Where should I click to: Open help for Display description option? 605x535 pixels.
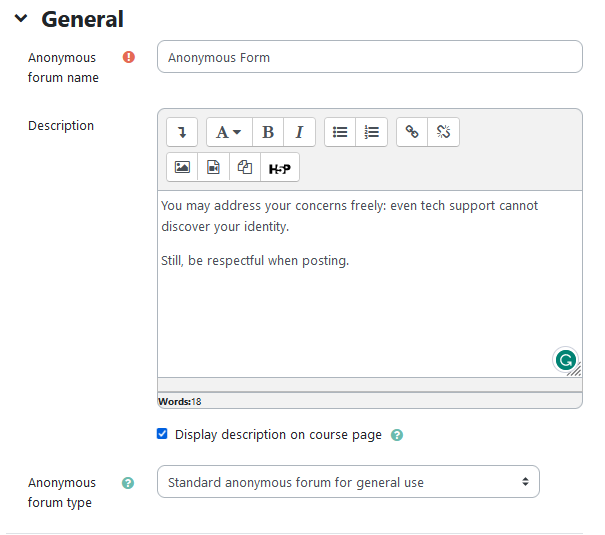pos(397,435)
